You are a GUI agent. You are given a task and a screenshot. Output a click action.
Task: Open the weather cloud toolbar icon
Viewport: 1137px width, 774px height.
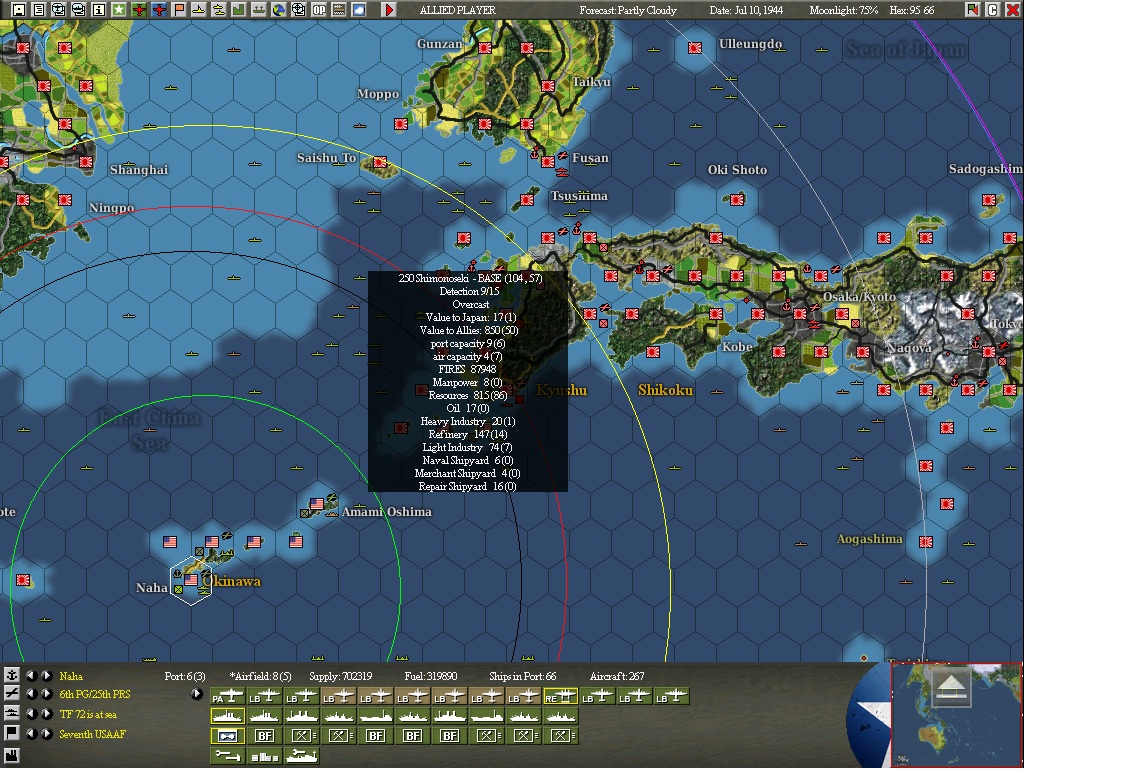358,10
